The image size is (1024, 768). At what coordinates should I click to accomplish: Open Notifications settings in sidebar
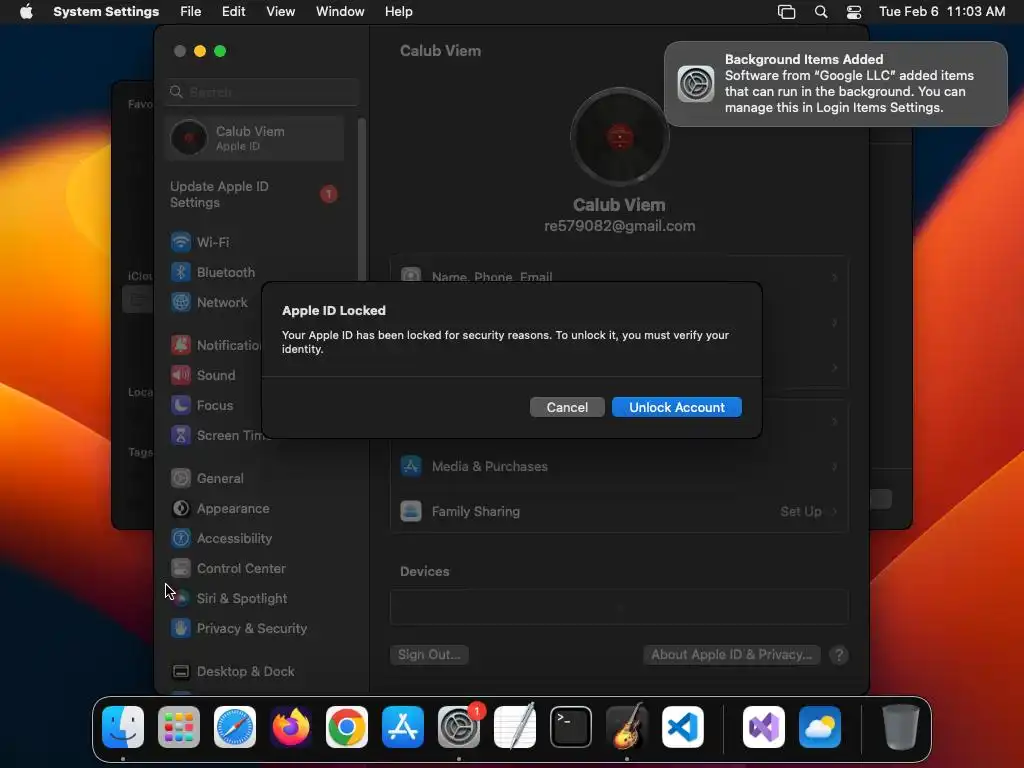[216, 345]
